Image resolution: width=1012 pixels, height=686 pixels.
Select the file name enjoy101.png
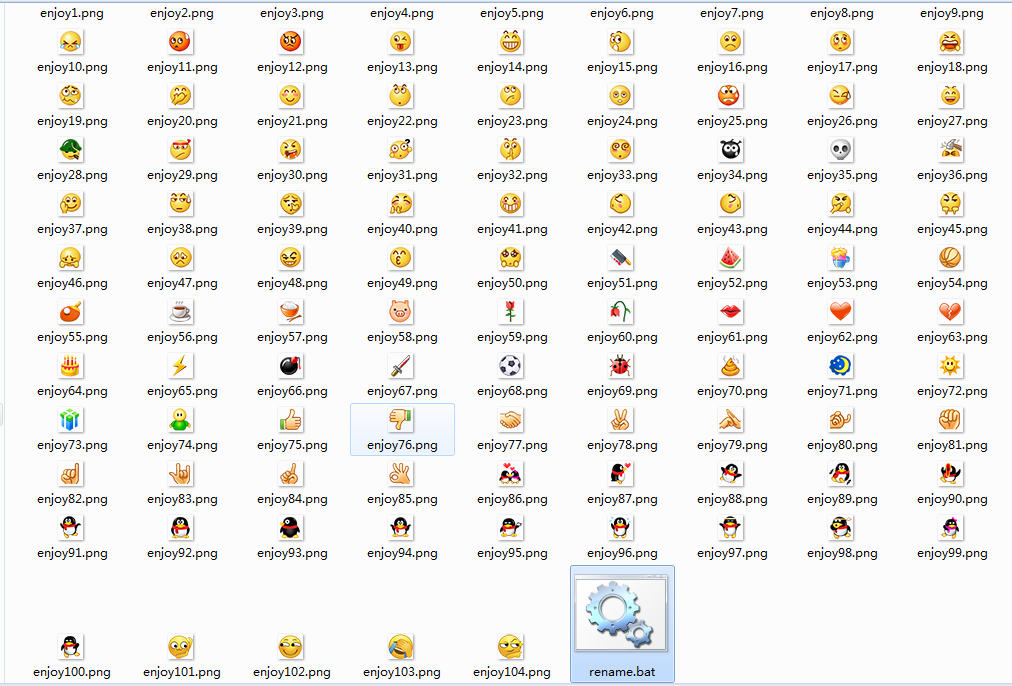pos(182,672)
